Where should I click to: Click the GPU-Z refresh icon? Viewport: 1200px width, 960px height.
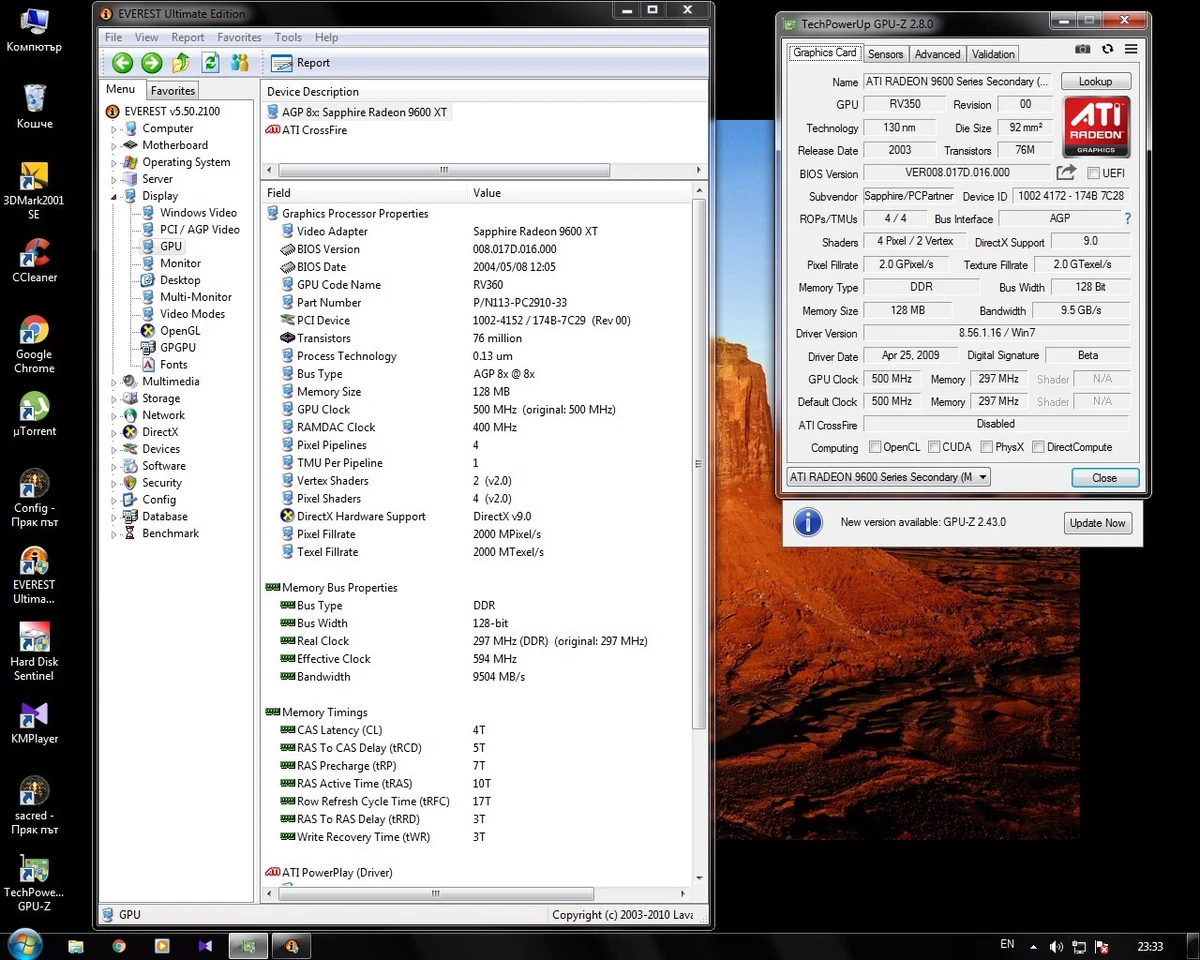click(x=1107, y=49)
